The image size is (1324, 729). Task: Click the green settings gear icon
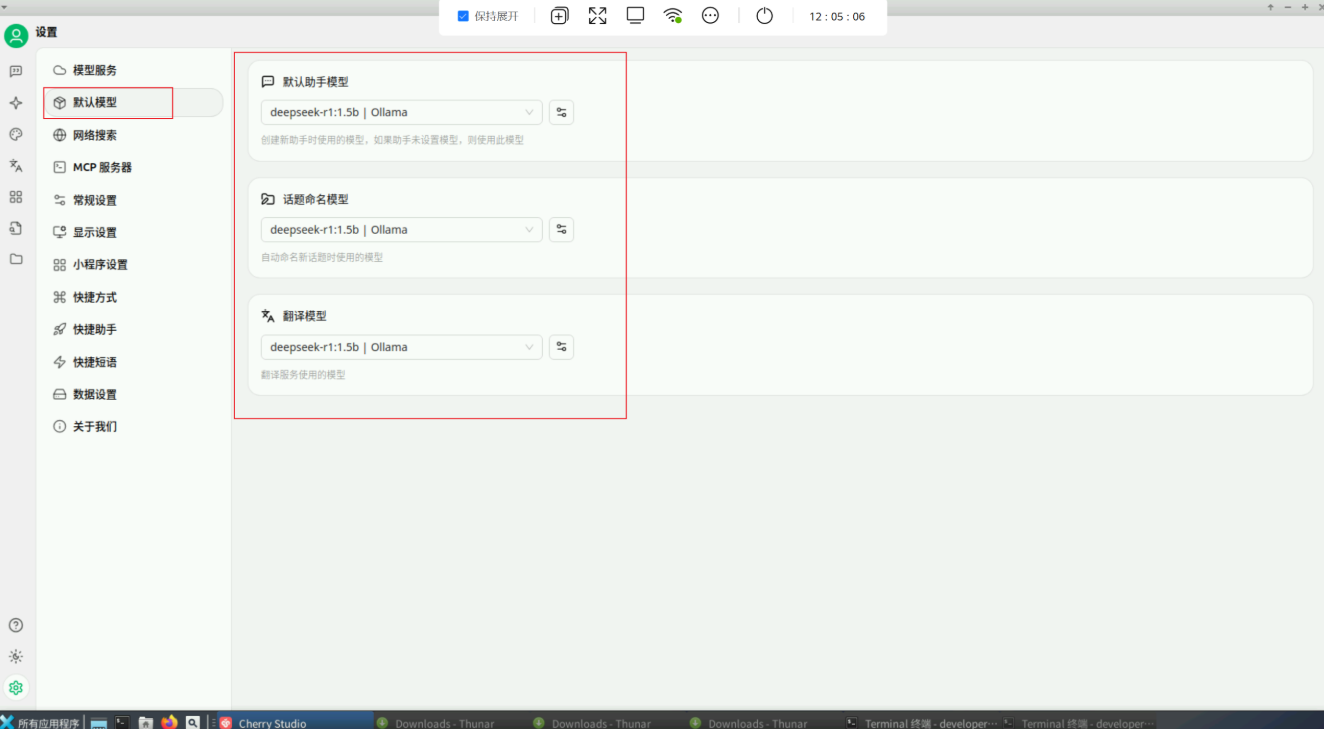[x=16, y=688]
